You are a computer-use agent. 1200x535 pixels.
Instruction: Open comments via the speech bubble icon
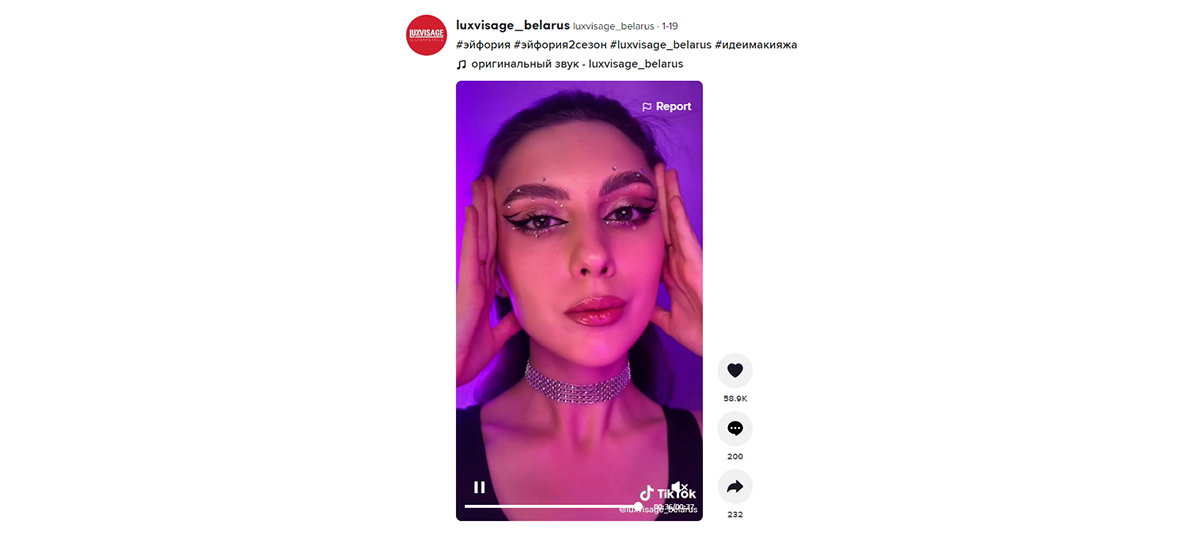click(735, 428)
